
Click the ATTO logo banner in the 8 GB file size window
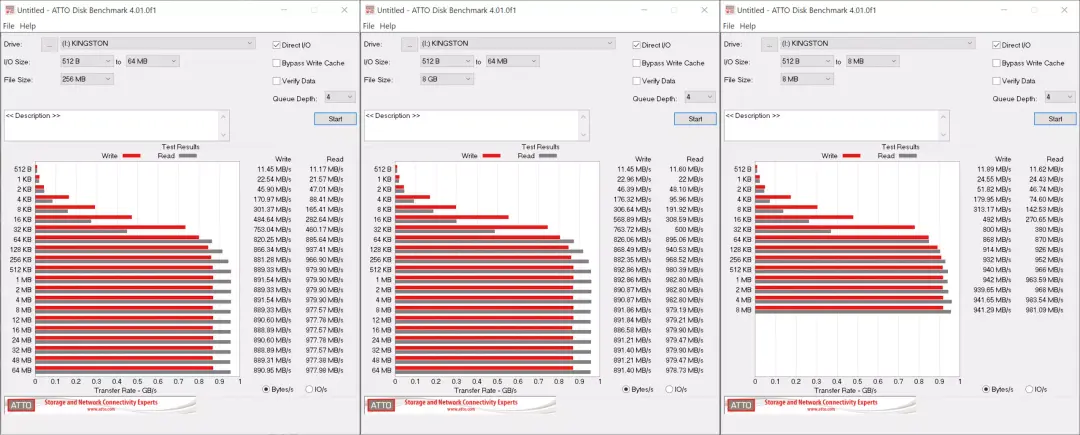click(x=460, y=404)
